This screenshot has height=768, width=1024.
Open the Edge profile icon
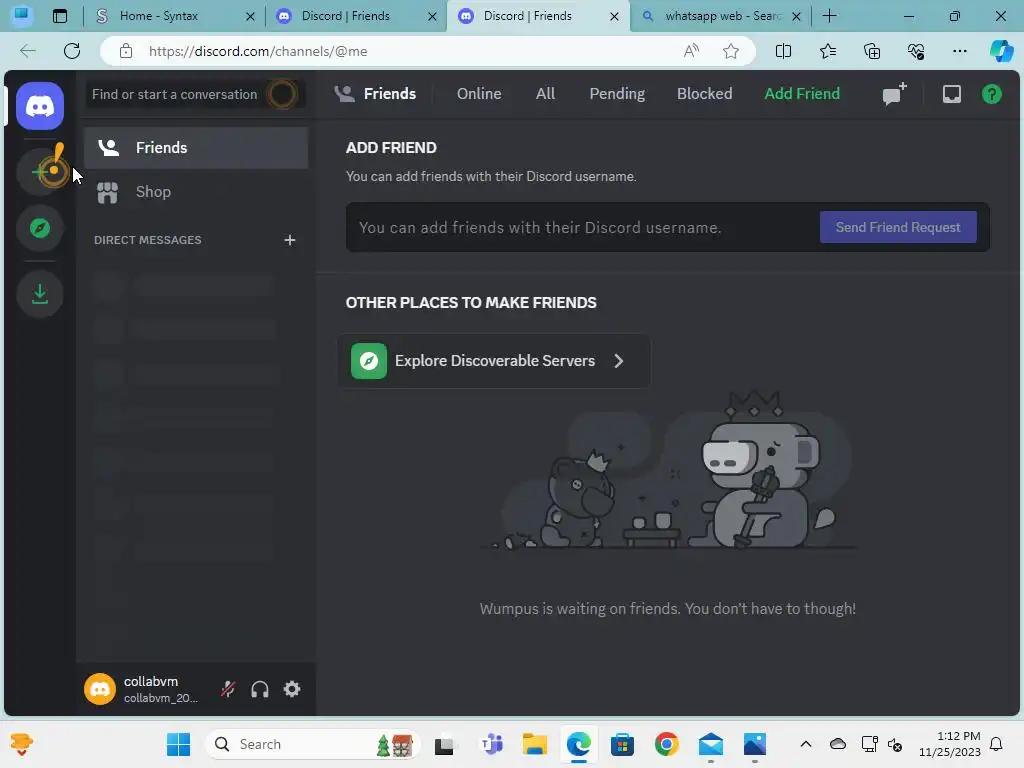click(22, 16)
